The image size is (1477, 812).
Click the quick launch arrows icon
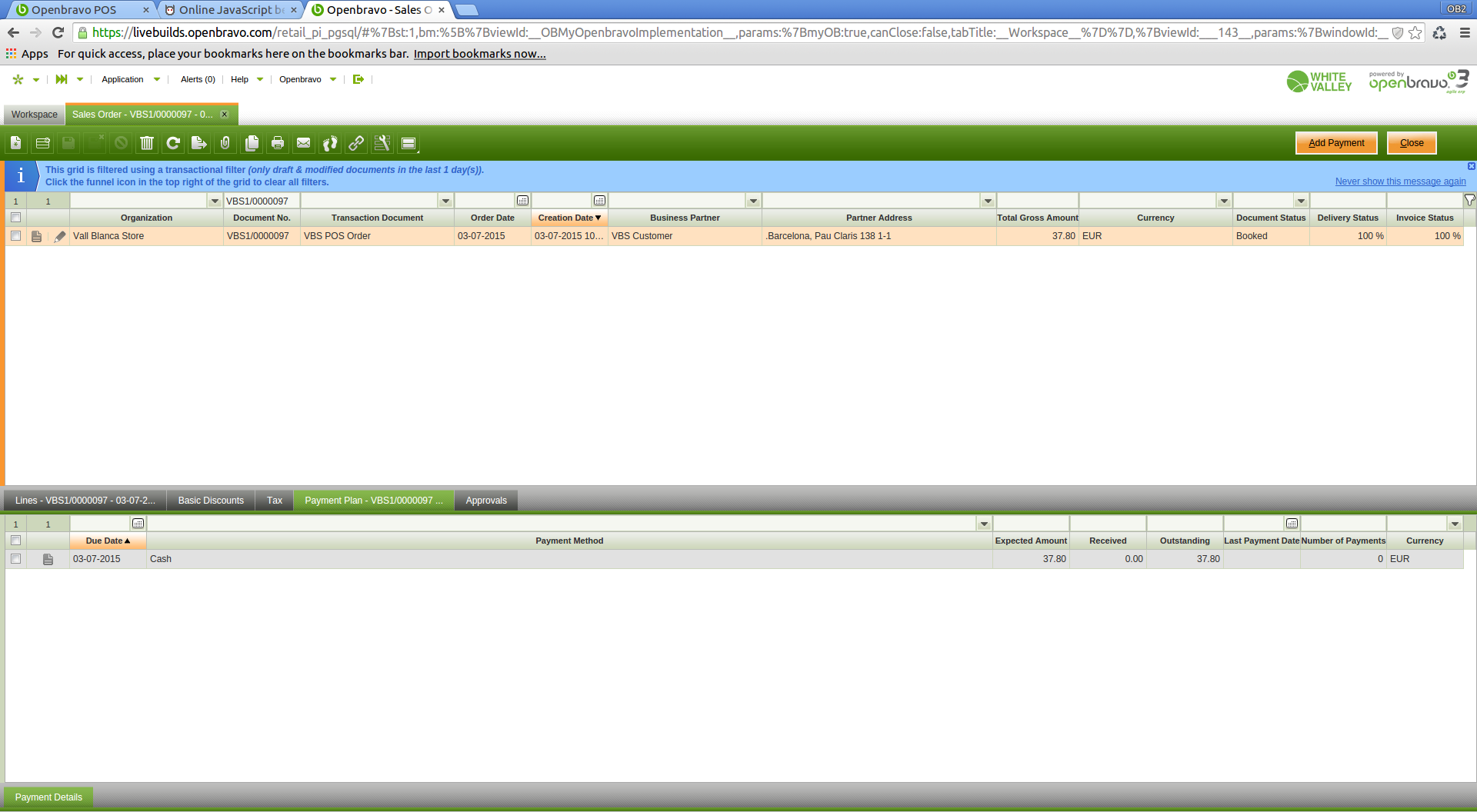click(62, 79)
